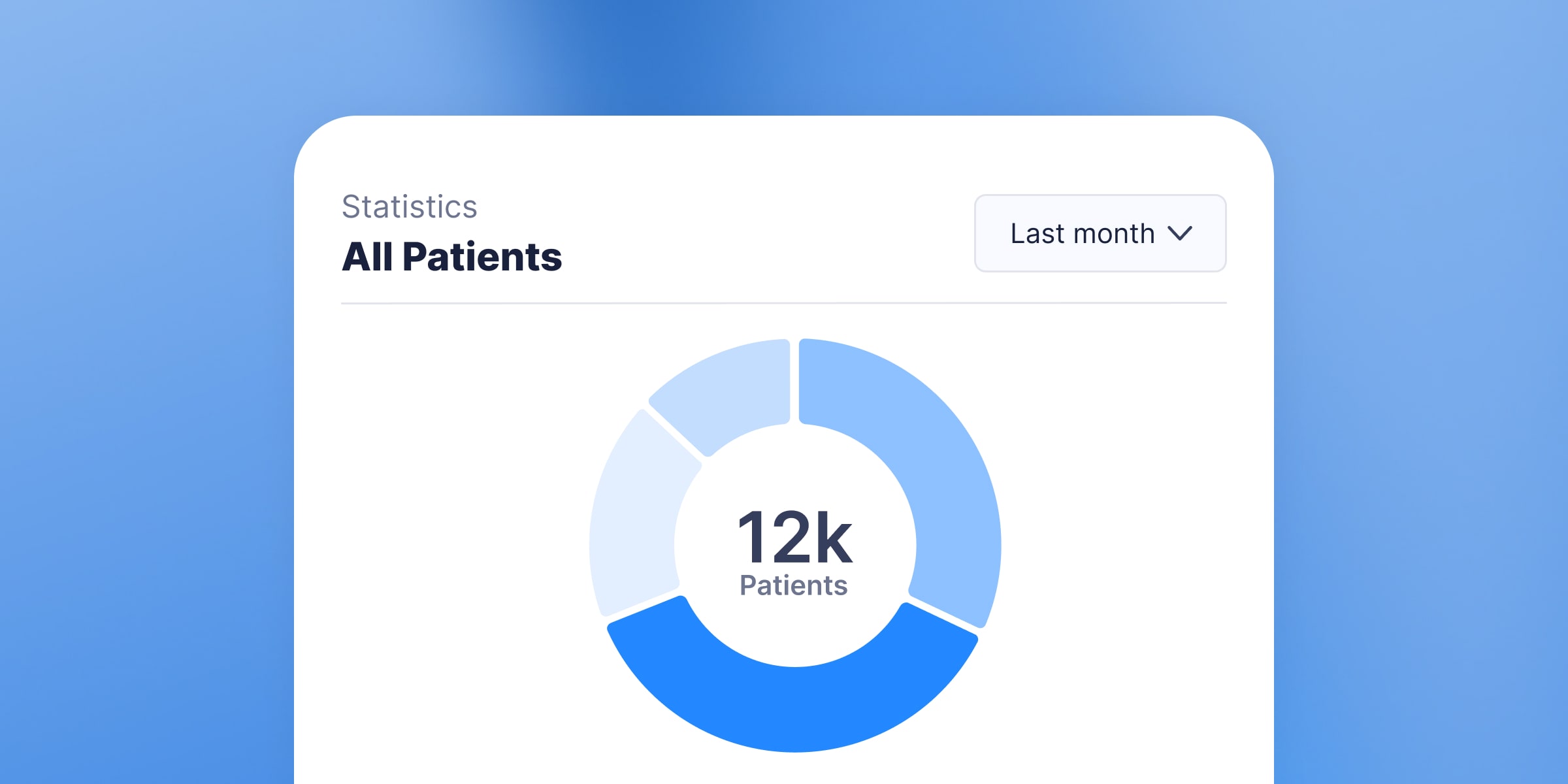Click the word 'Patients' in bold heading
The image size is (1568, 784).
coord(482,256)
